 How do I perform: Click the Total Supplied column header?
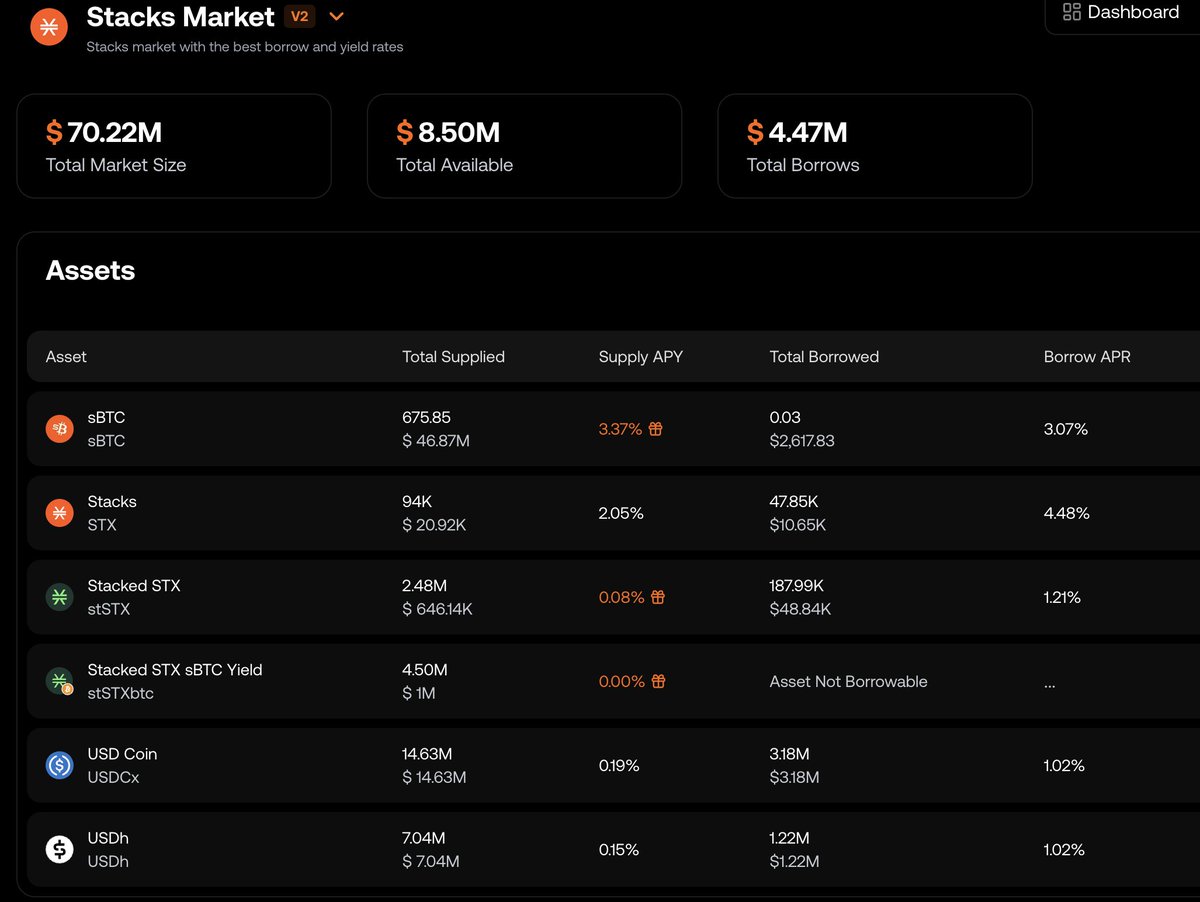click(453, 357)
